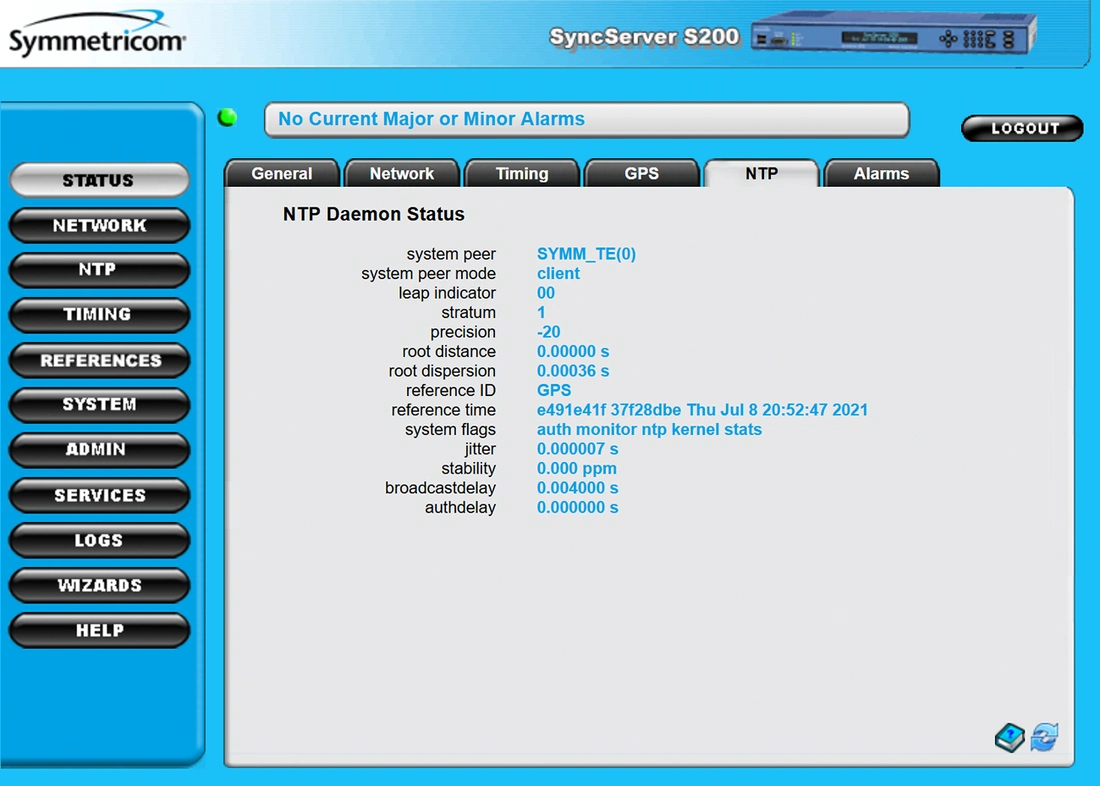The image size is (1100, 786).
Task: Click the green alarm status indicator
Action: [227, 117]
